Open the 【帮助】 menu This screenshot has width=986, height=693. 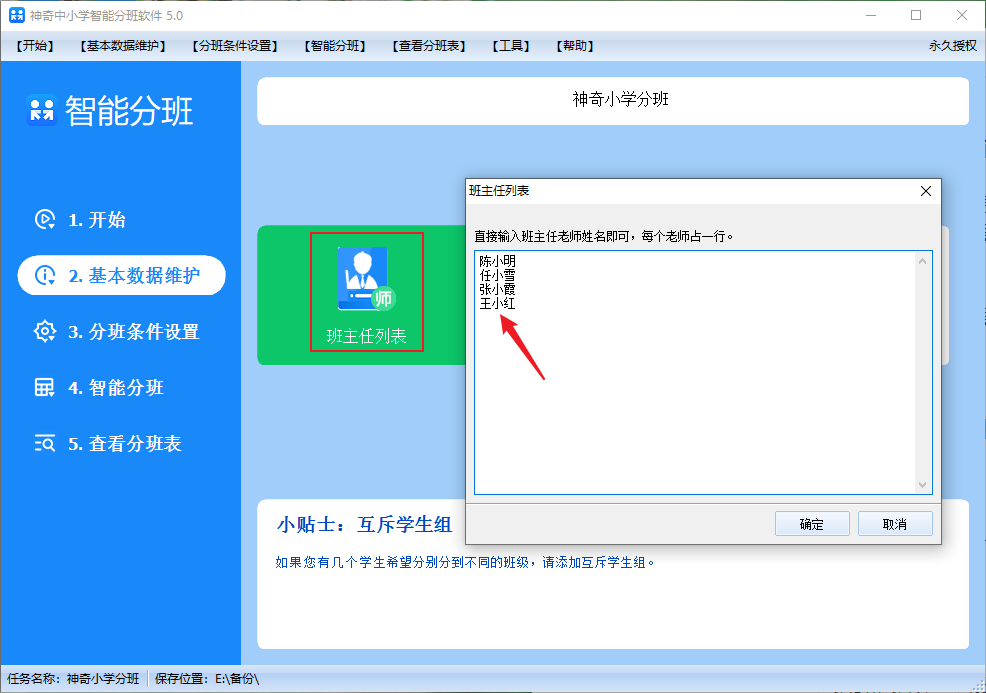pos(575,46)
